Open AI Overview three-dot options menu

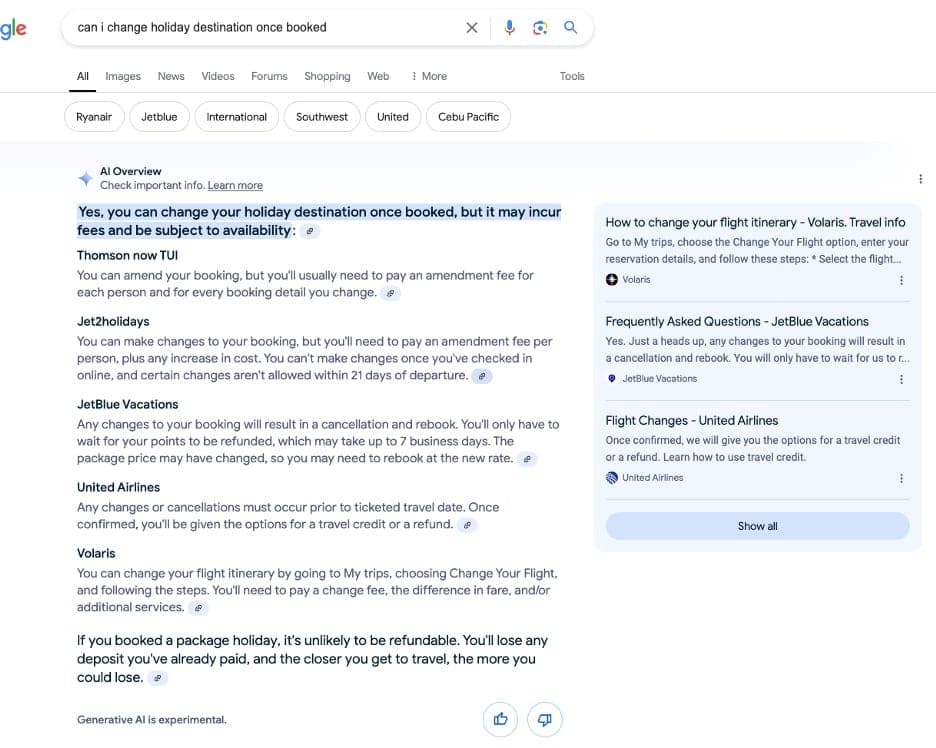[x=920, y=178]
